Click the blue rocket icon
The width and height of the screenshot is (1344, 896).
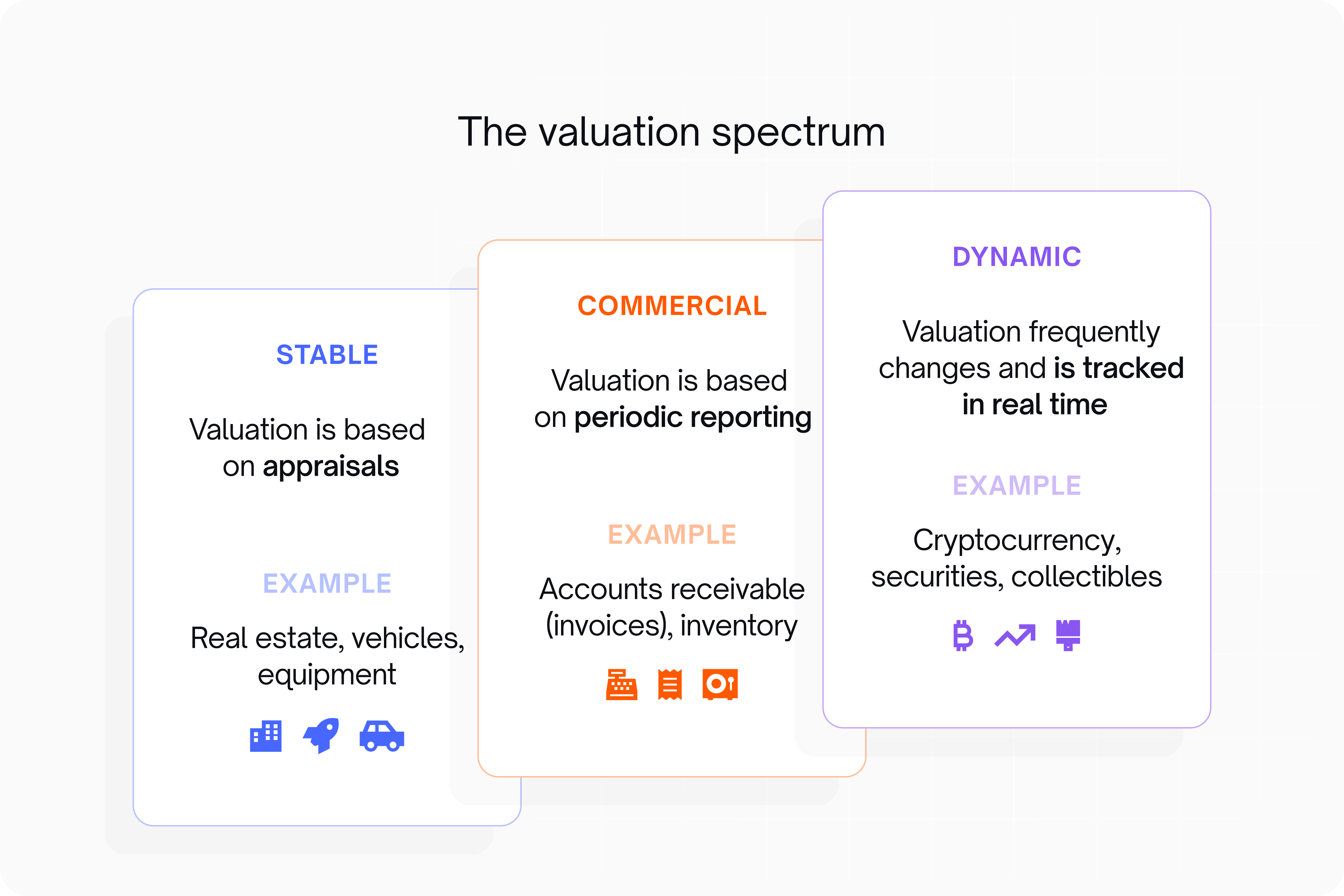pyautogui.click(x=321, y=735)
